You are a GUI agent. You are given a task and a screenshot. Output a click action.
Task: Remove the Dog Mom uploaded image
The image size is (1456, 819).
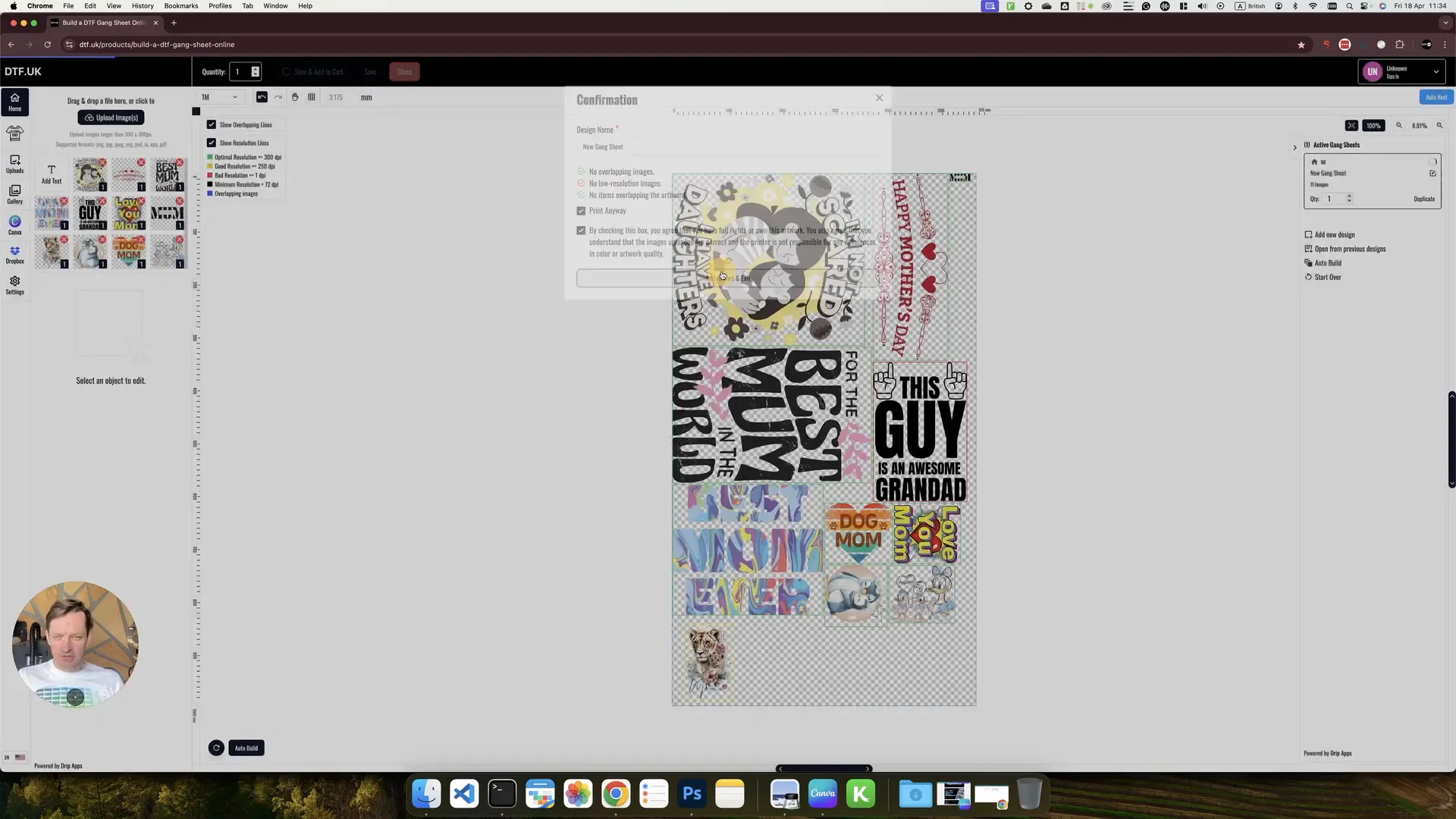tap(141, 240)
